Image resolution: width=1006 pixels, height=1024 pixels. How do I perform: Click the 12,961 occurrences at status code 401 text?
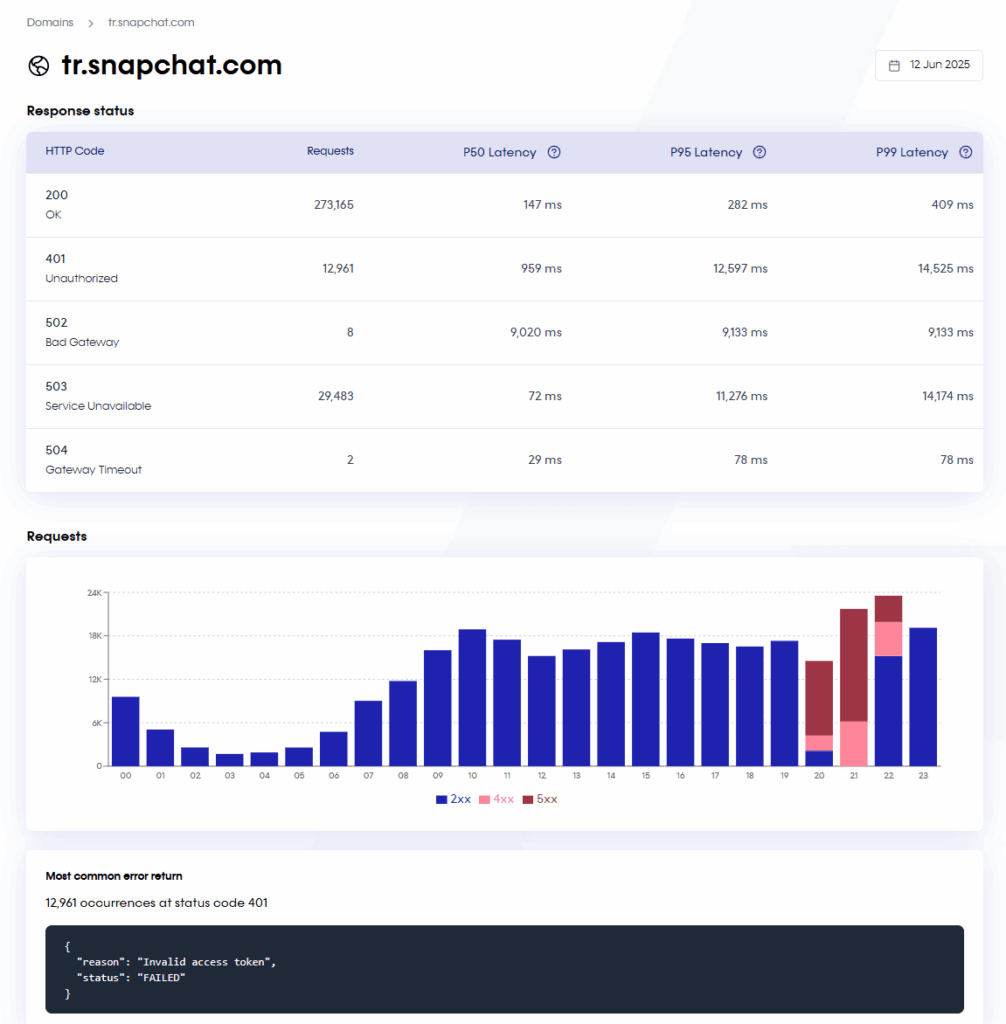point(156,903)
